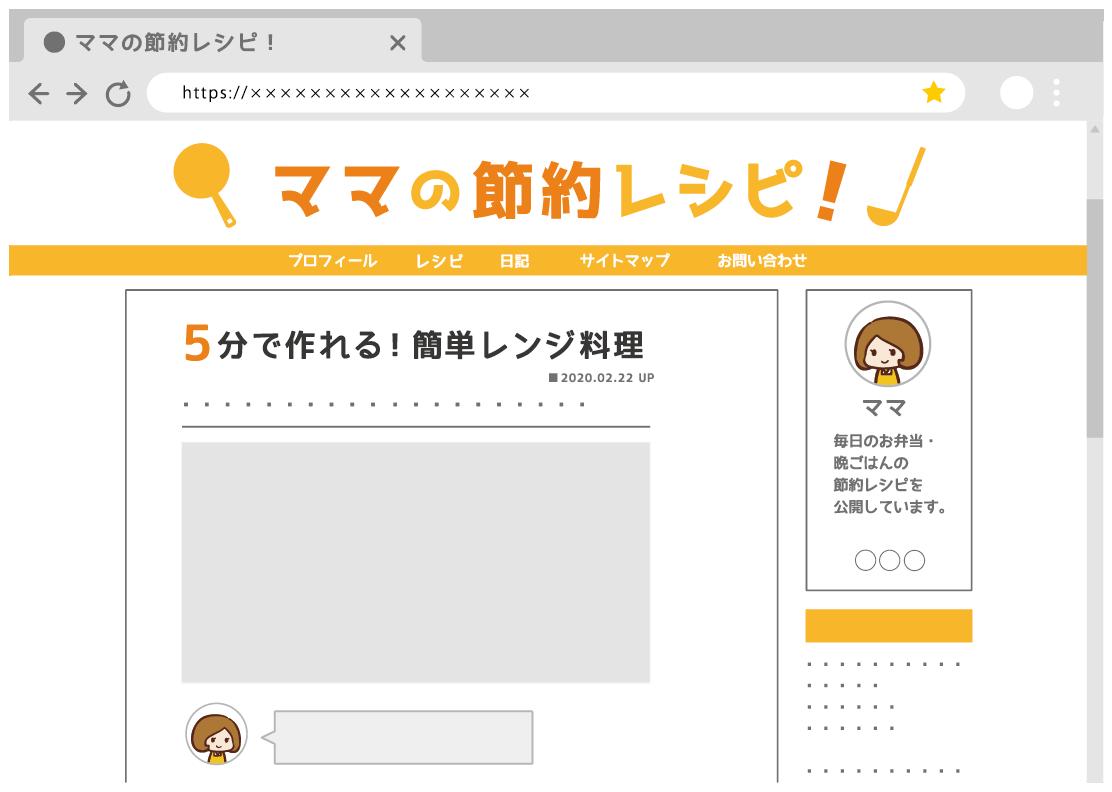Open the 日記 menu item

(514, 261)
